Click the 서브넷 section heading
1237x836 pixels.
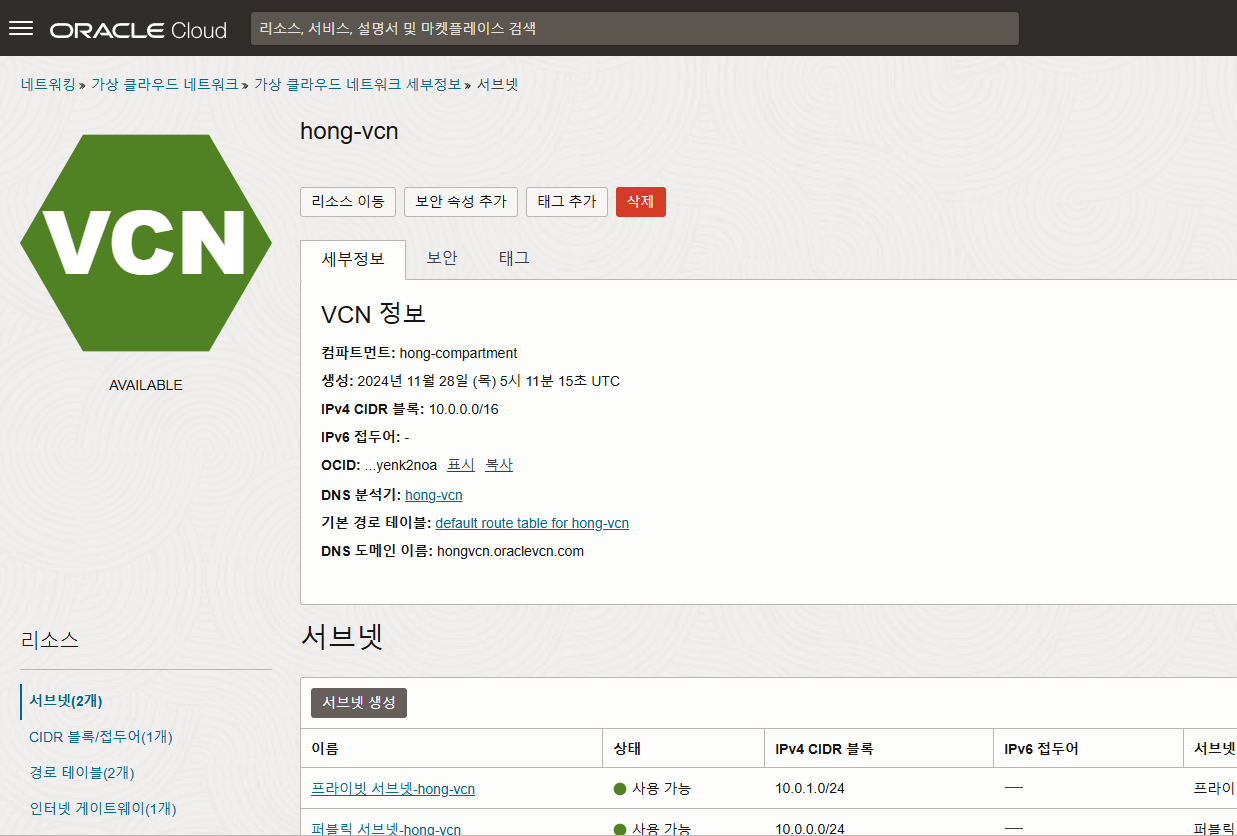click(x=342, y=637)
